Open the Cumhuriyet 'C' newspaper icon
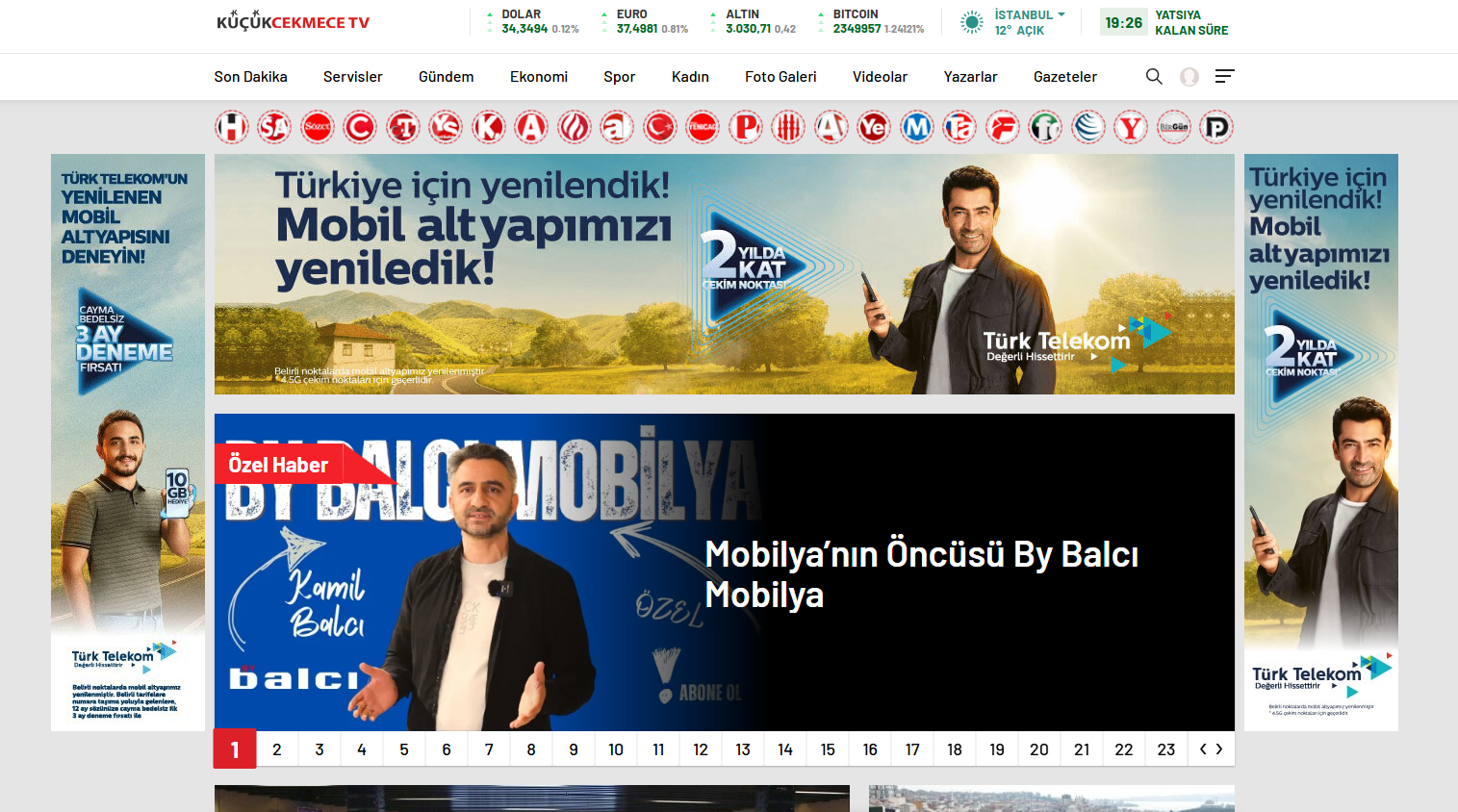This screenshot has height=812, width=1458. [x=360, y=127]
